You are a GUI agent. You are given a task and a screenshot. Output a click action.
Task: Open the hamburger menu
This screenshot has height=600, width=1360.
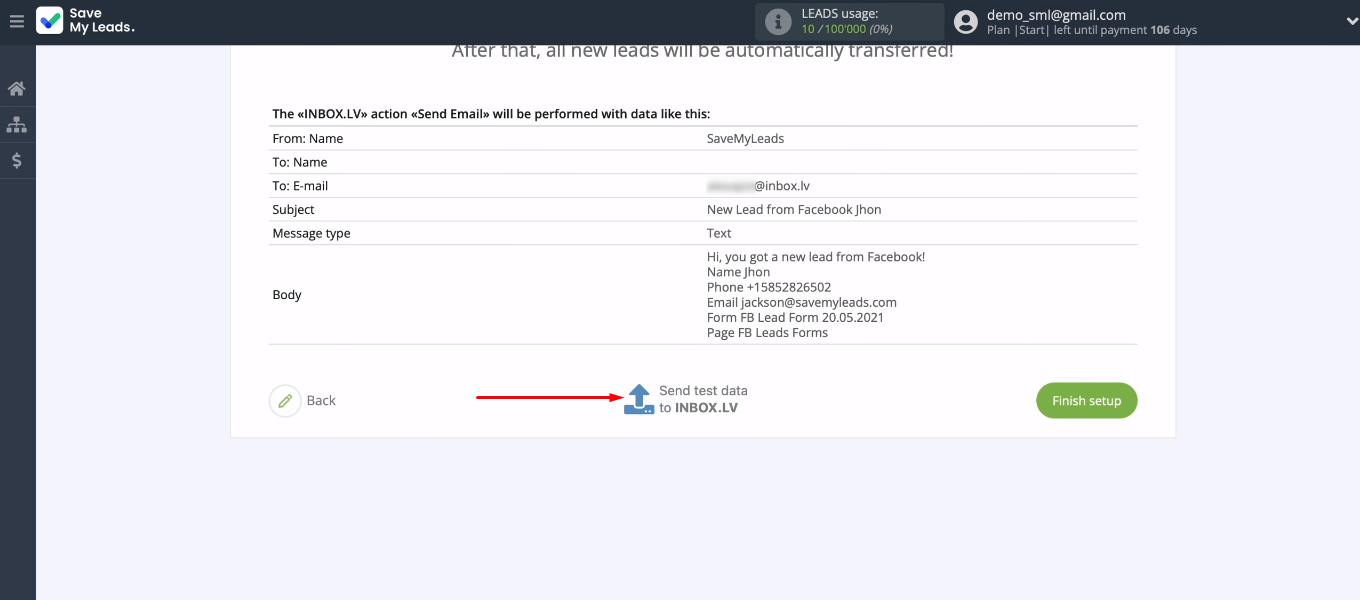coord(17,21)
